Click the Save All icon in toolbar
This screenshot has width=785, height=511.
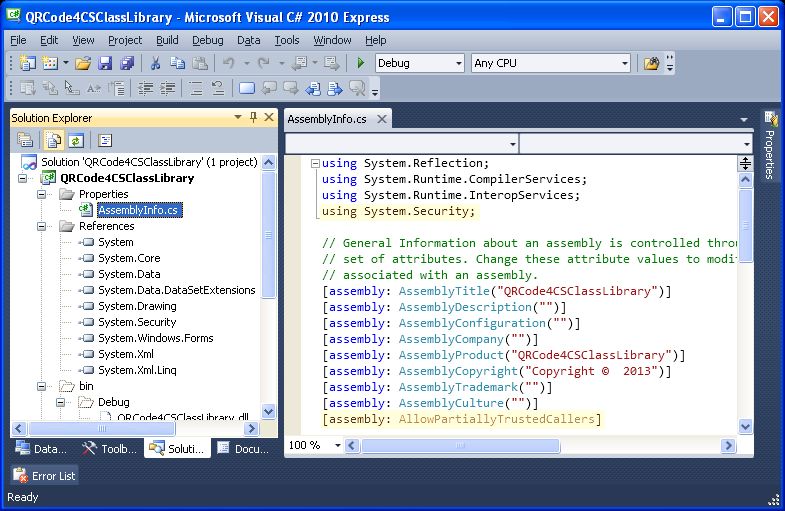pos(127,63)
